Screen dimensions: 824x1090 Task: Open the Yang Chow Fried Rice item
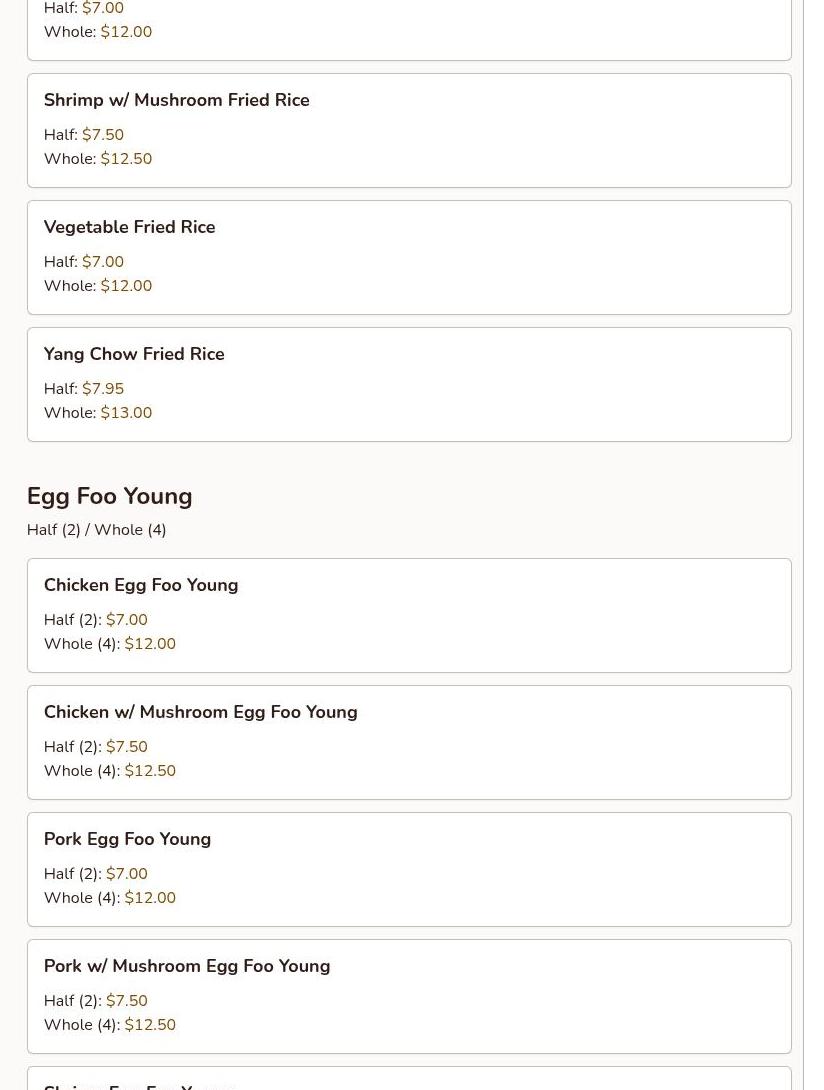point(134,354)
